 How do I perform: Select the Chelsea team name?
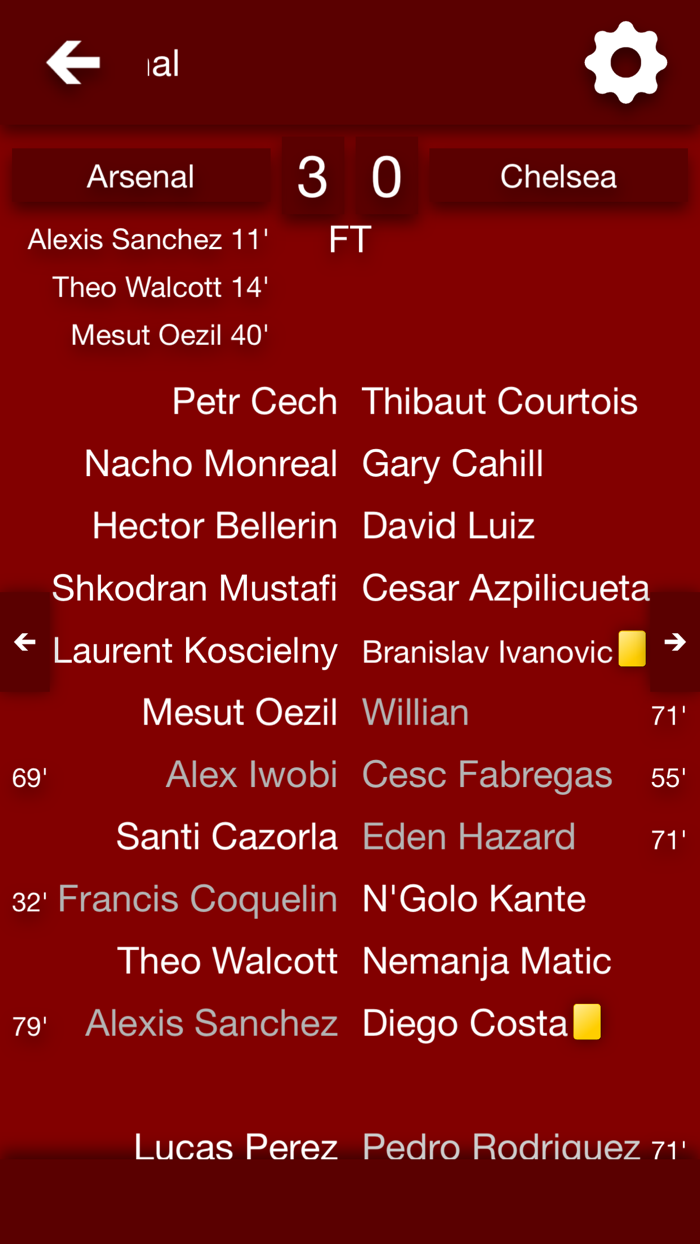(557, 176)
